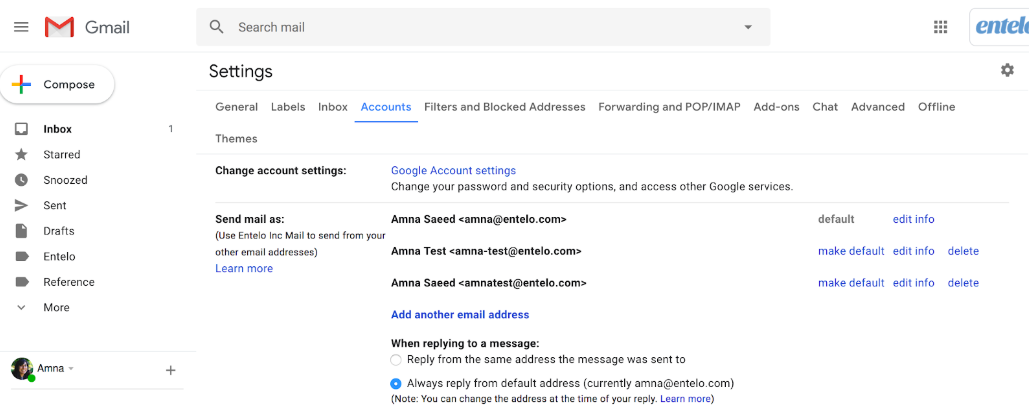Open the main menu hamburger icon
The height and width of the screenshot is (408, 1032).
pyautogui.click(x=21, y=27)
